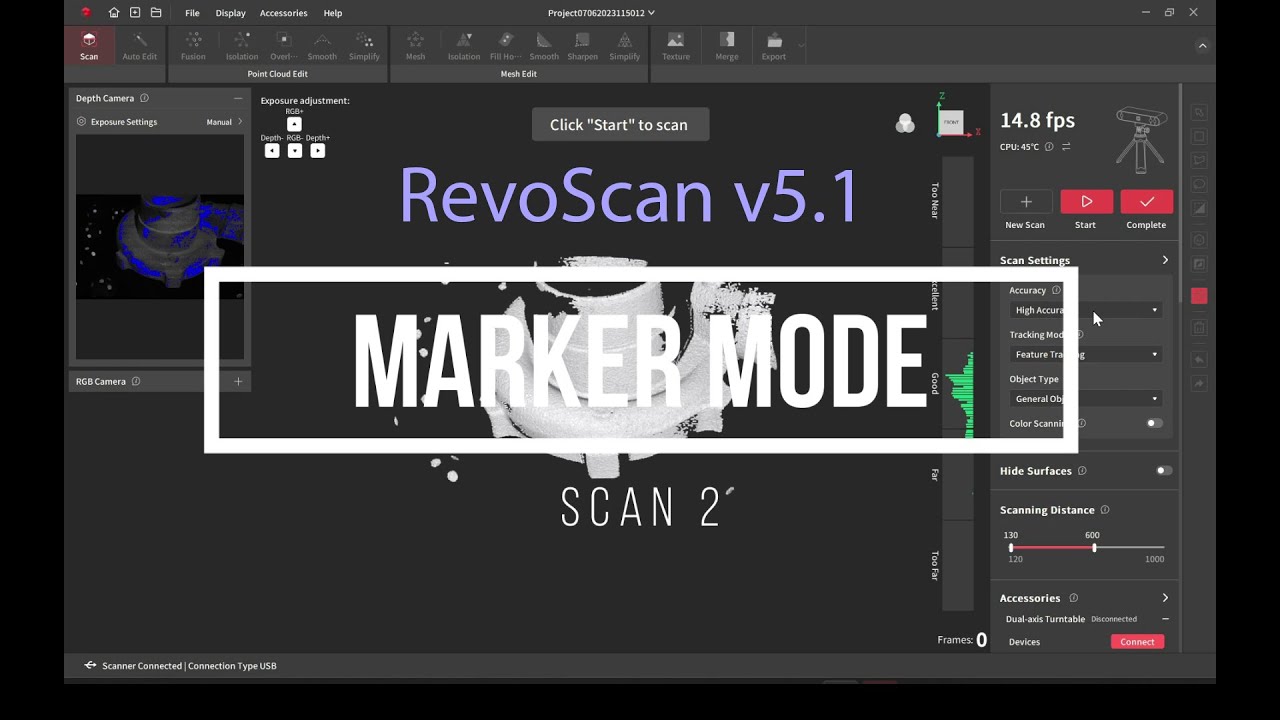Collapse the toolbar ribbon with up chevron

point(1202,45)
